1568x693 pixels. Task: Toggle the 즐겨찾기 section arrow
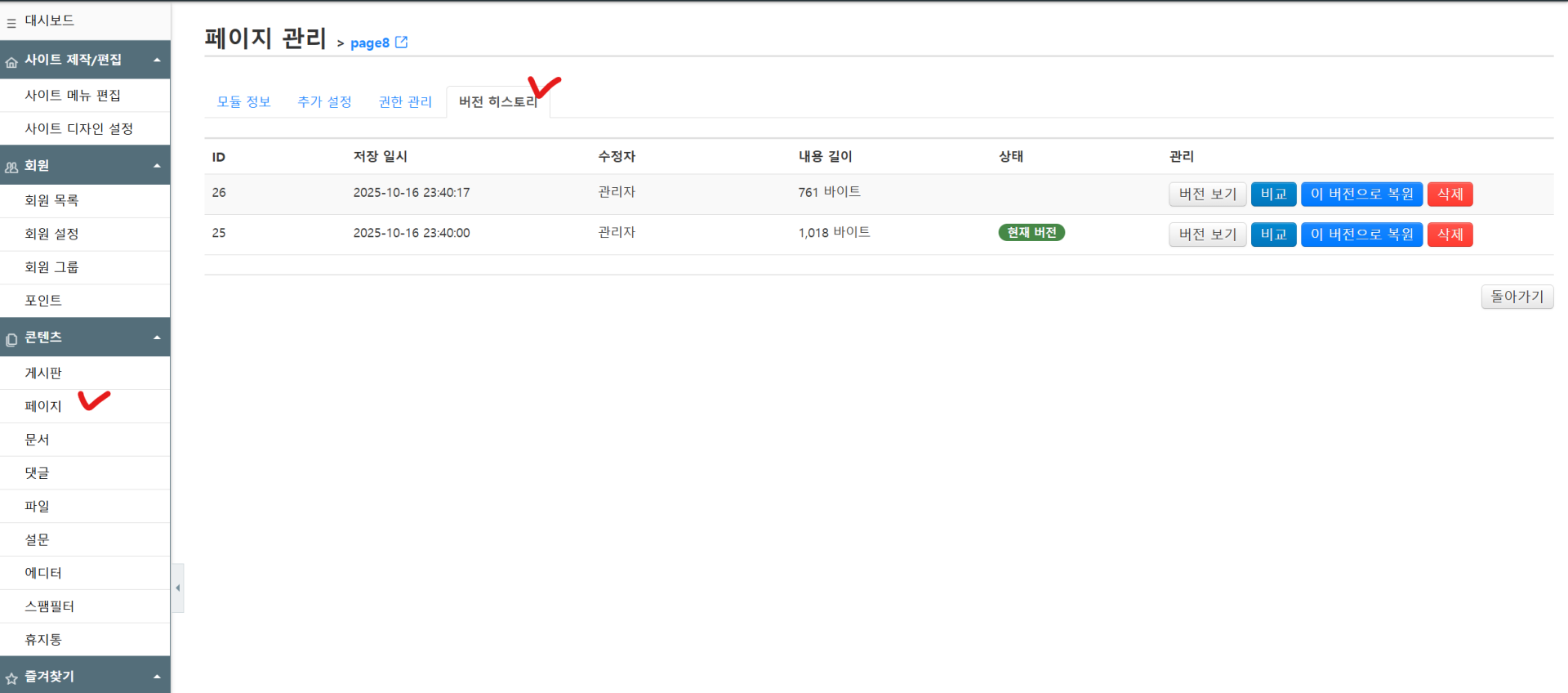pos(157,677)
